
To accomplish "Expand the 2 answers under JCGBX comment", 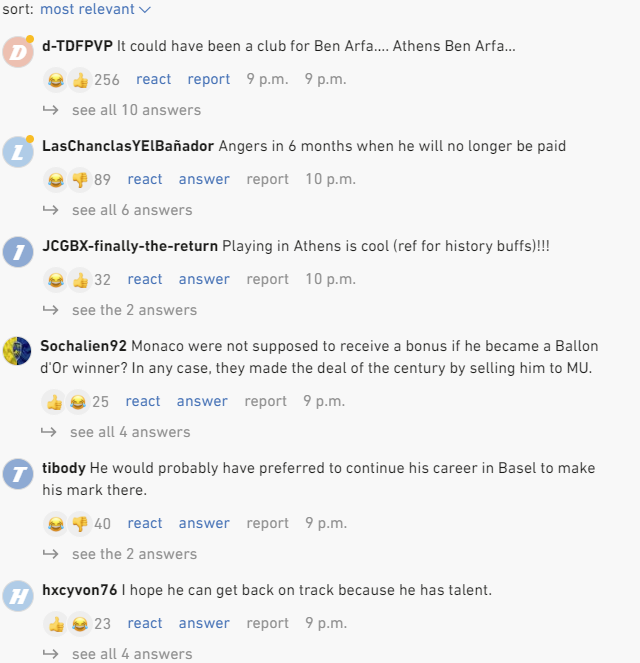I will click(134, 310).
